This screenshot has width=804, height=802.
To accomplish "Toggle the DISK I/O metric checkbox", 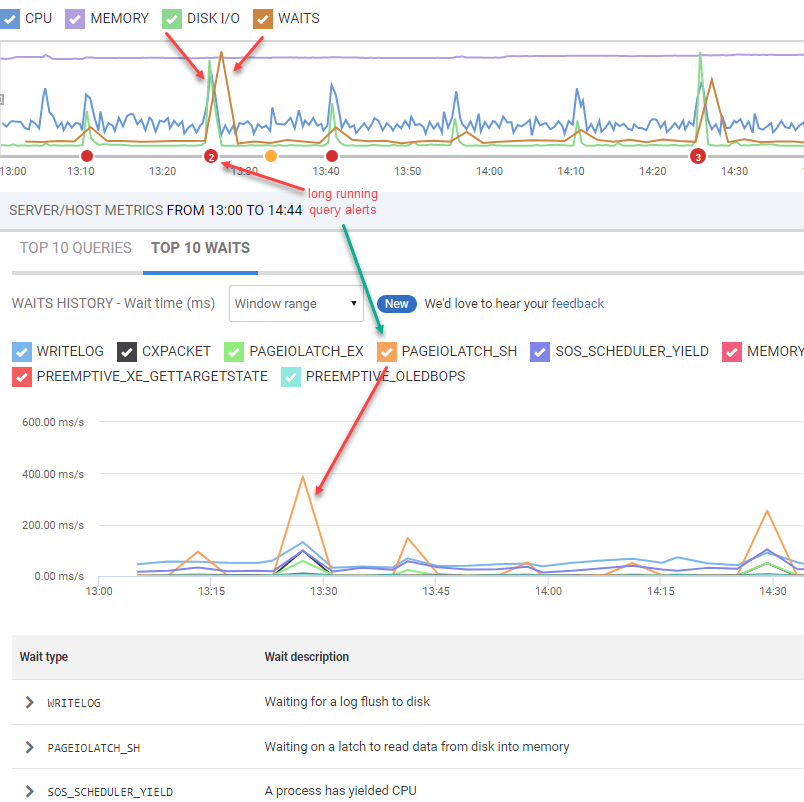I will [172, 19].
